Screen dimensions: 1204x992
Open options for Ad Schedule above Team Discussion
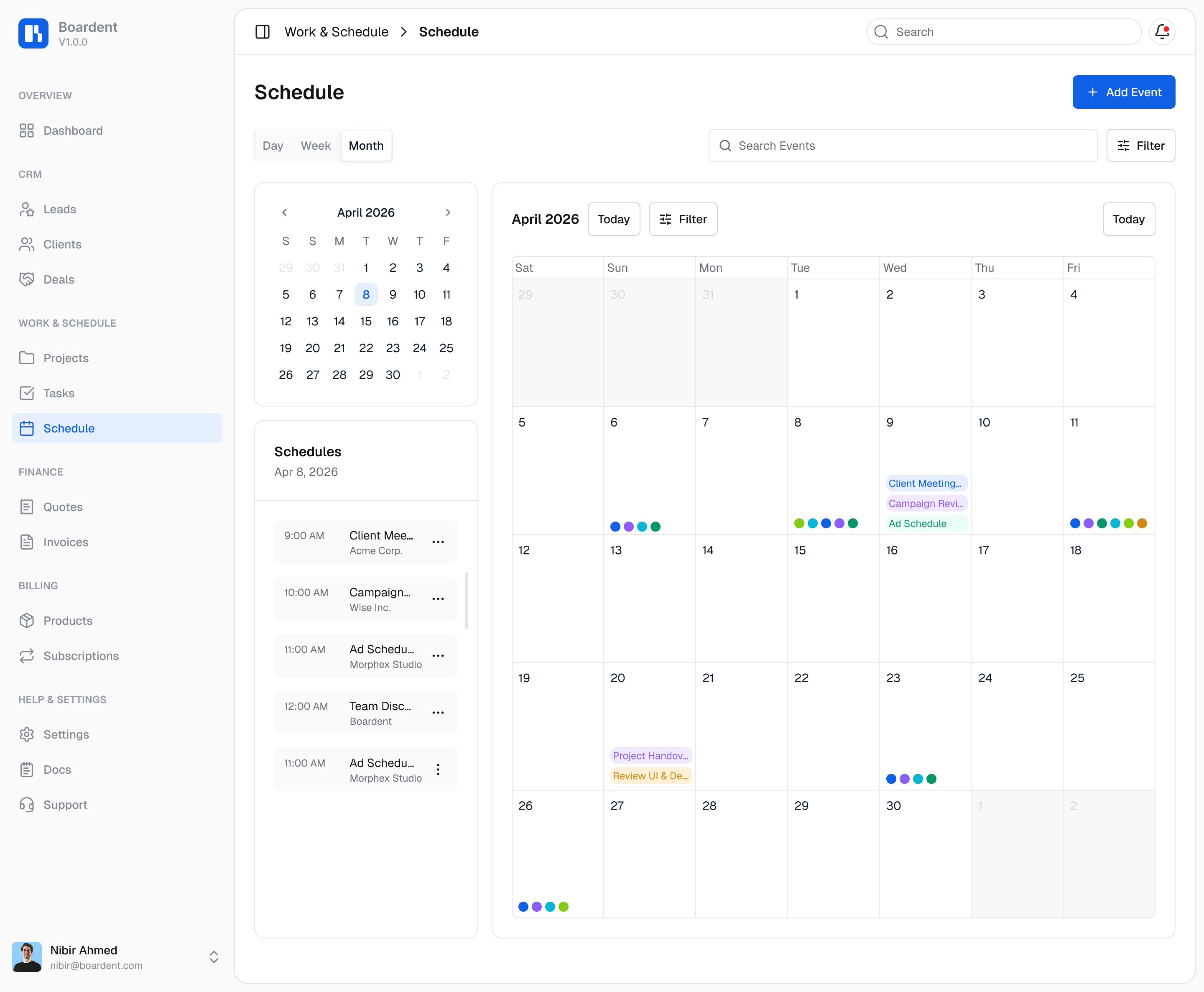point(438,656)
